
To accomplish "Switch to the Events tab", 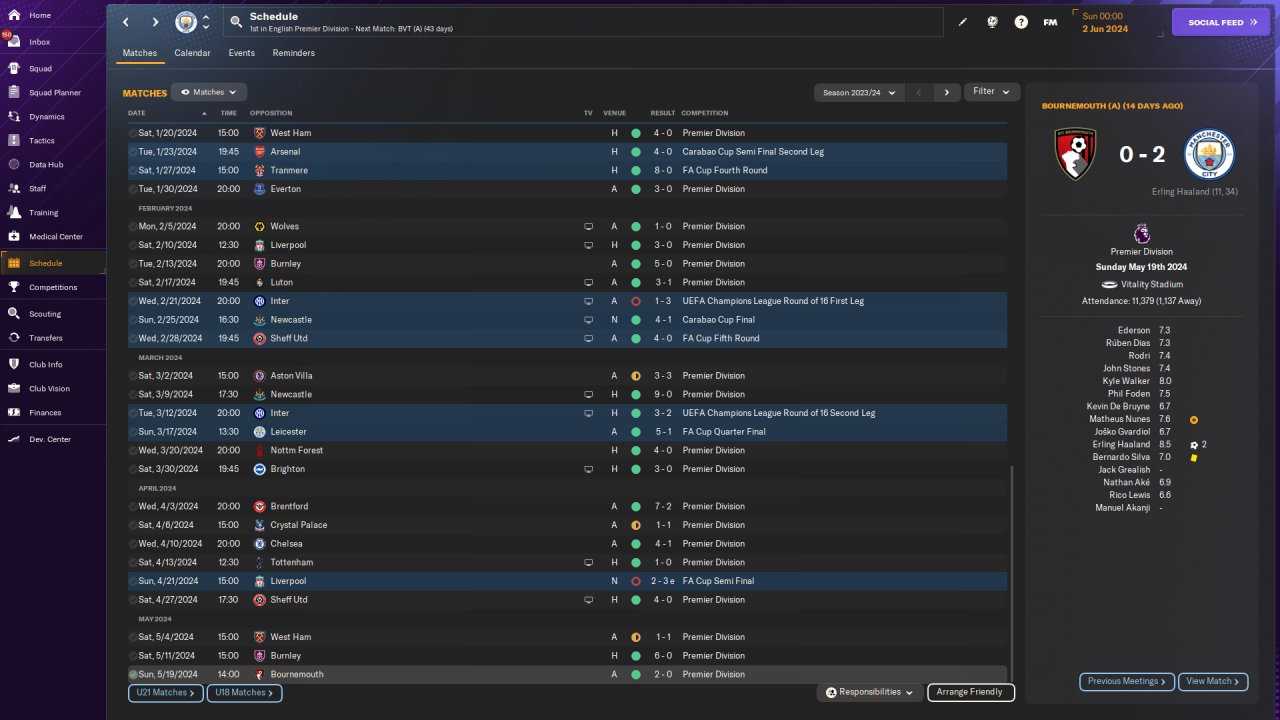I will click(x=241, y=53).
